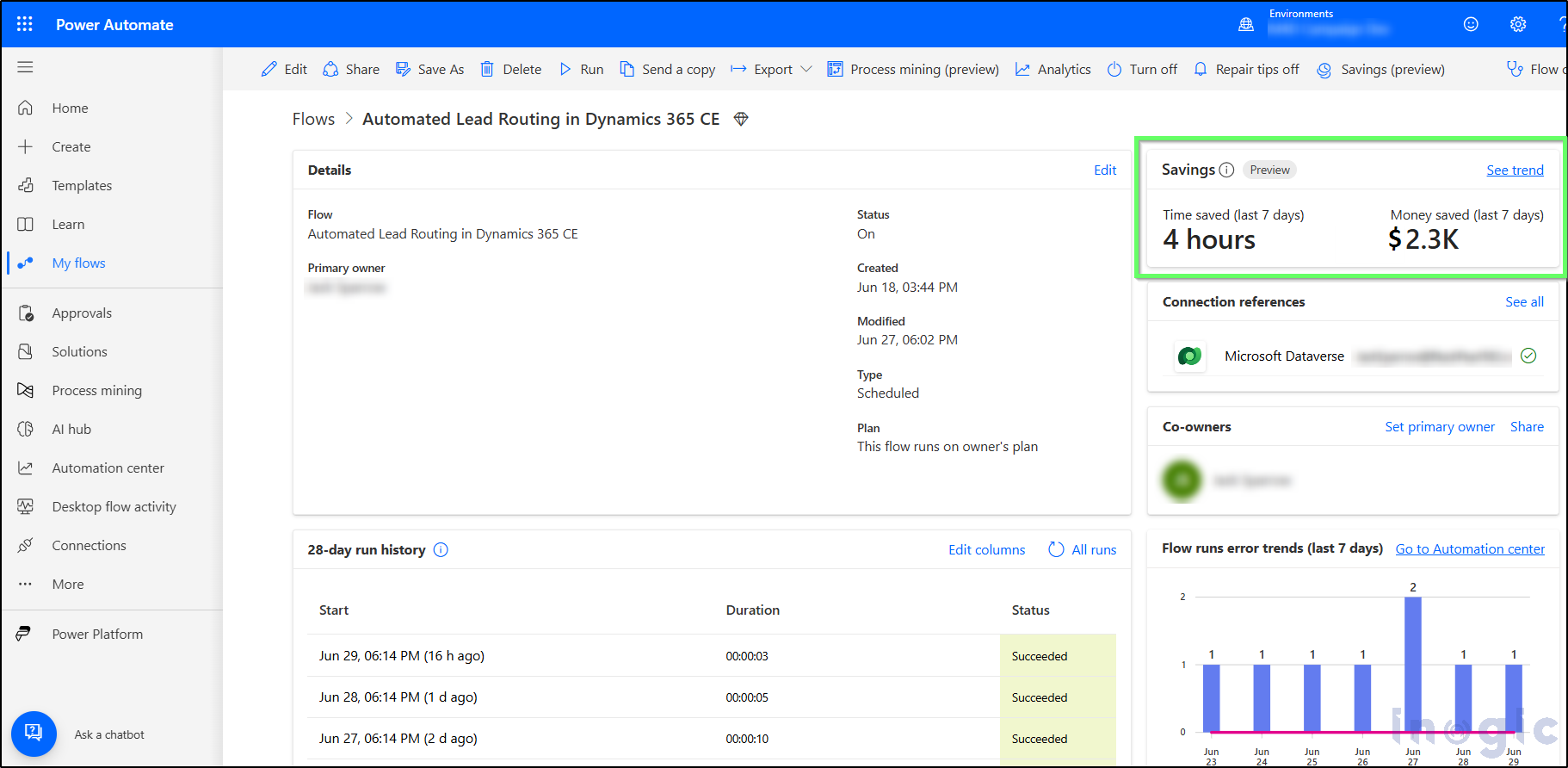This screenshot has height=768, width=1568.
Task: Click the Desktop flow activity icon
Action: (26, 506)
